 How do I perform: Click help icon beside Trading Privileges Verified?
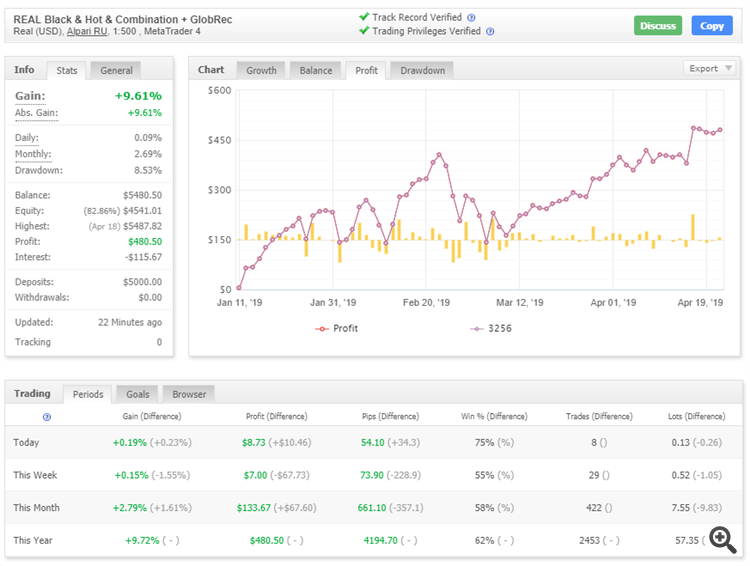click(x=490, y=32)
